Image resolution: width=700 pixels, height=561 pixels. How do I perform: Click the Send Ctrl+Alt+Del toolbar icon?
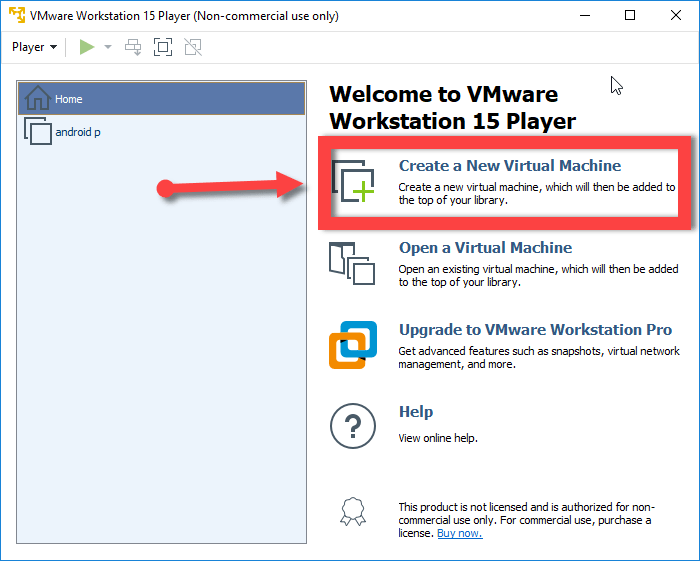[x=133, y=47]
